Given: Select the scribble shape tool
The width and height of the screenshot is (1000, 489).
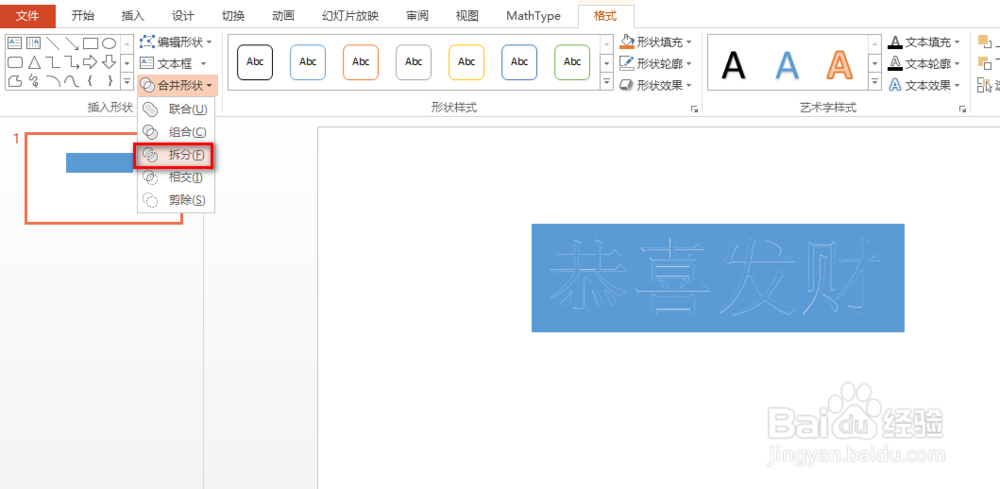Looking at the screenshot, I should [x=34, y=80].
